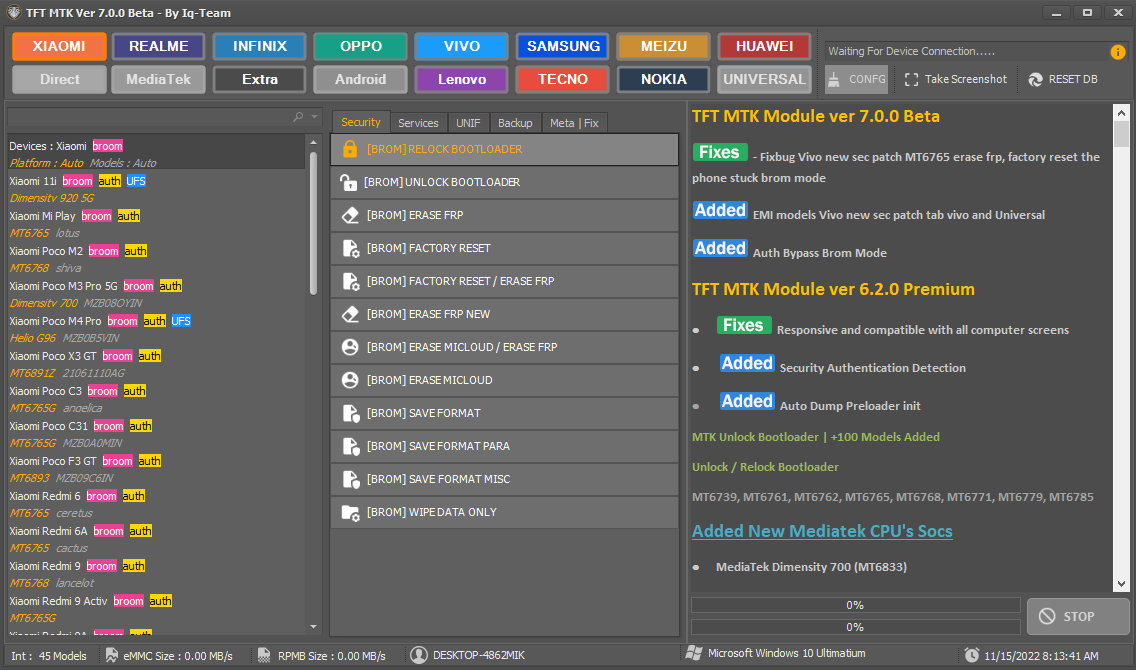This screenshot has width=1136, height=670.
Task: Select the REALME brand button
Action: (x=159, y=46)
